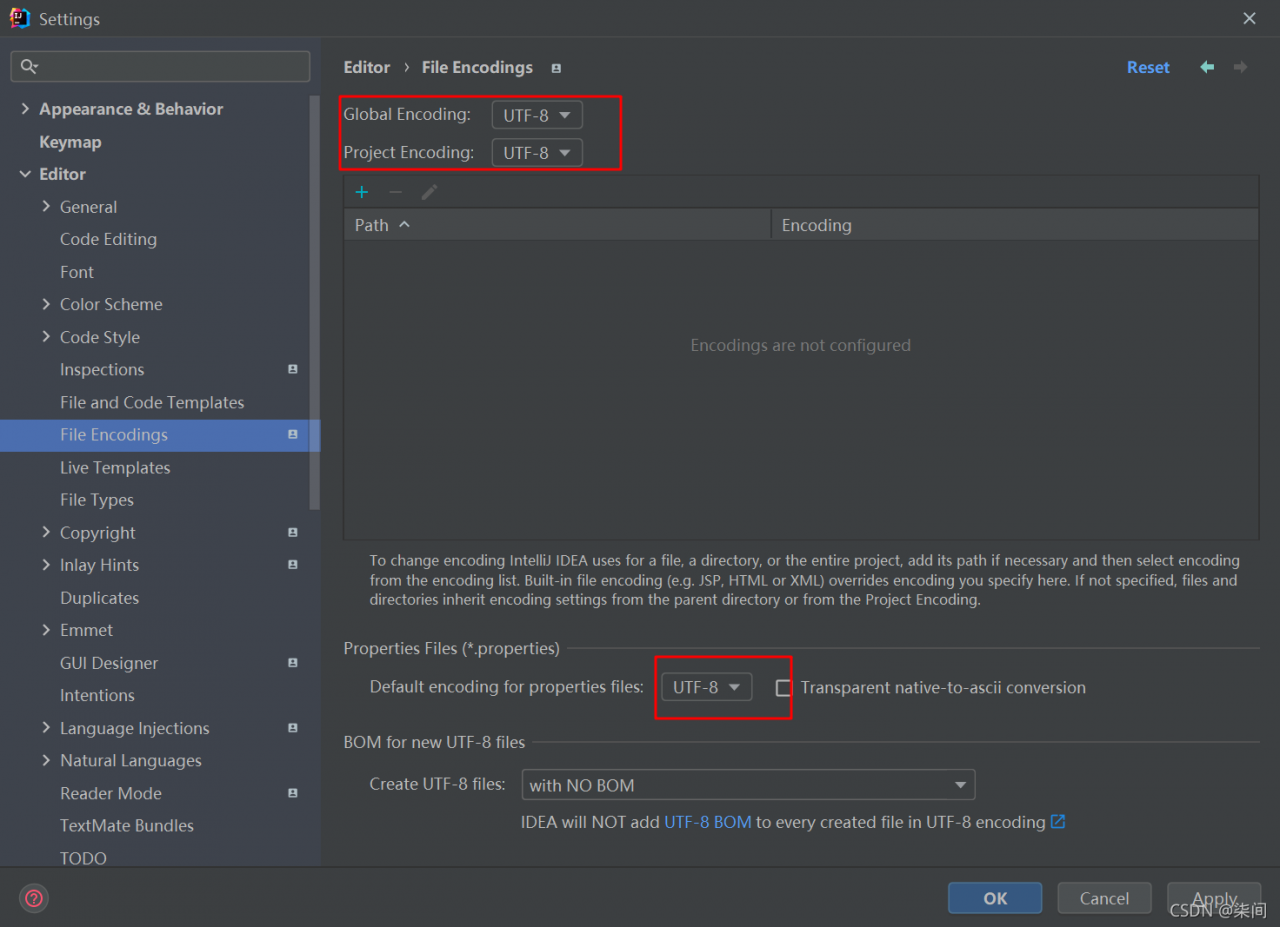Expand the Emmet node
The image size is (1280, 927).
(46, 630)
